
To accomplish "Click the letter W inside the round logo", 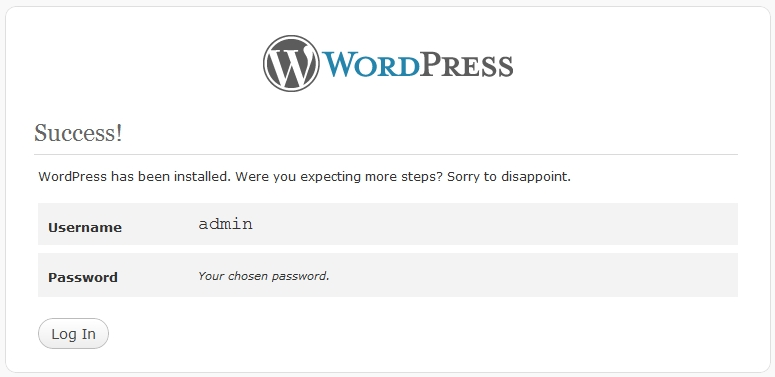I will (291, 64).
